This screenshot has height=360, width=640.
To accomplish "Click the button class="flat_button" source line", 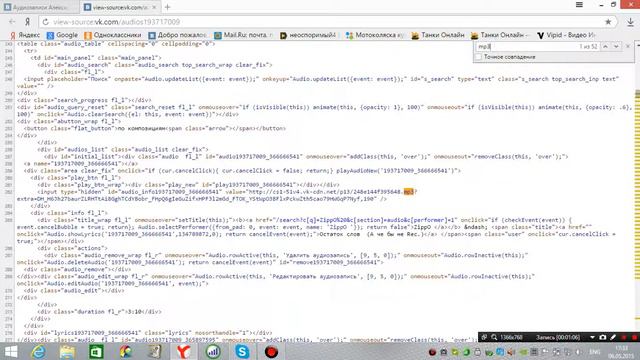I will 155,129.
